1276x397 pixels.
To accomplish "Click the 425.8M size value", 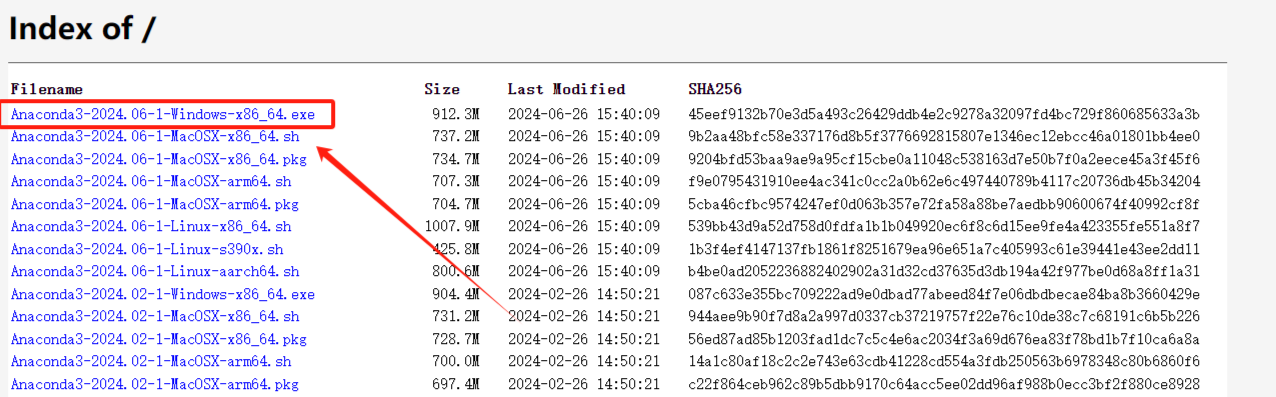I will click(456, 249).
